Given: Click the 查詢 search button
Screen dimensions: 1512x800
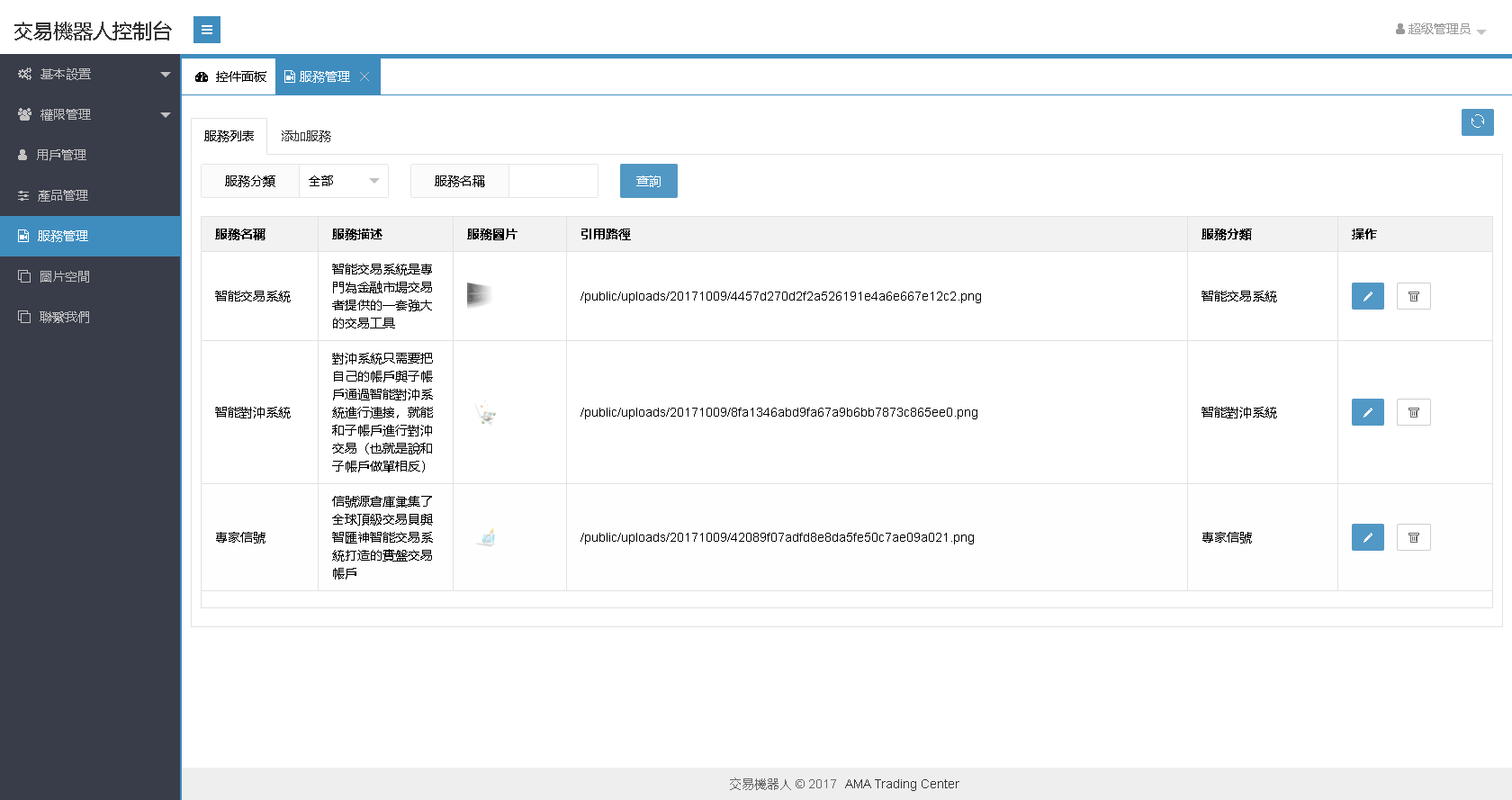Looking at the screenshot, I should (648, 181).
